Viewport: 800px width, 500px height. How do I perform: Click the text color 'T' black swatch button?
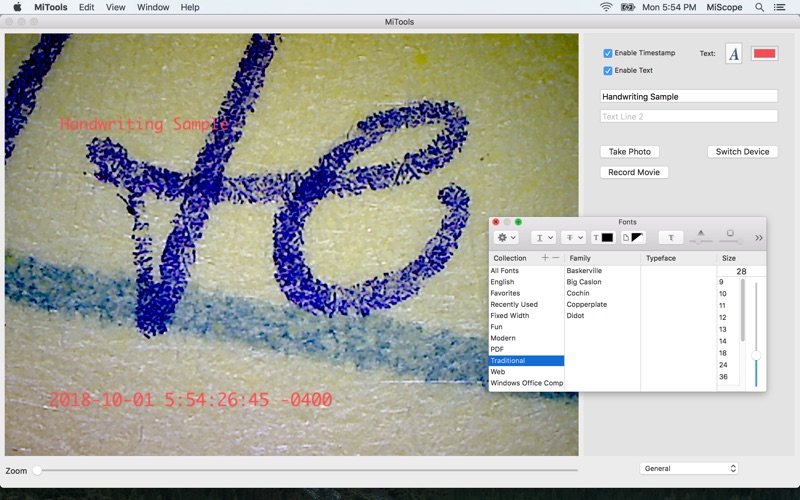602,238
